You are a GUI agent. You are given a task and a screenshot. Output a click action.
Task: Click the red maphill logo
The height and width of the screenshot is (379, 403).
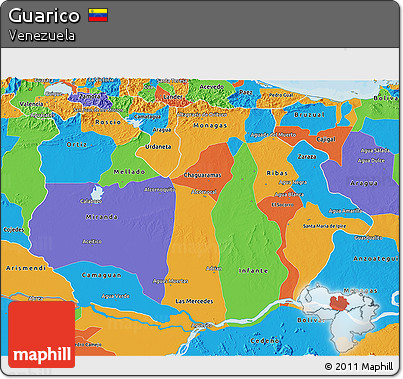(x=42, y=335)
